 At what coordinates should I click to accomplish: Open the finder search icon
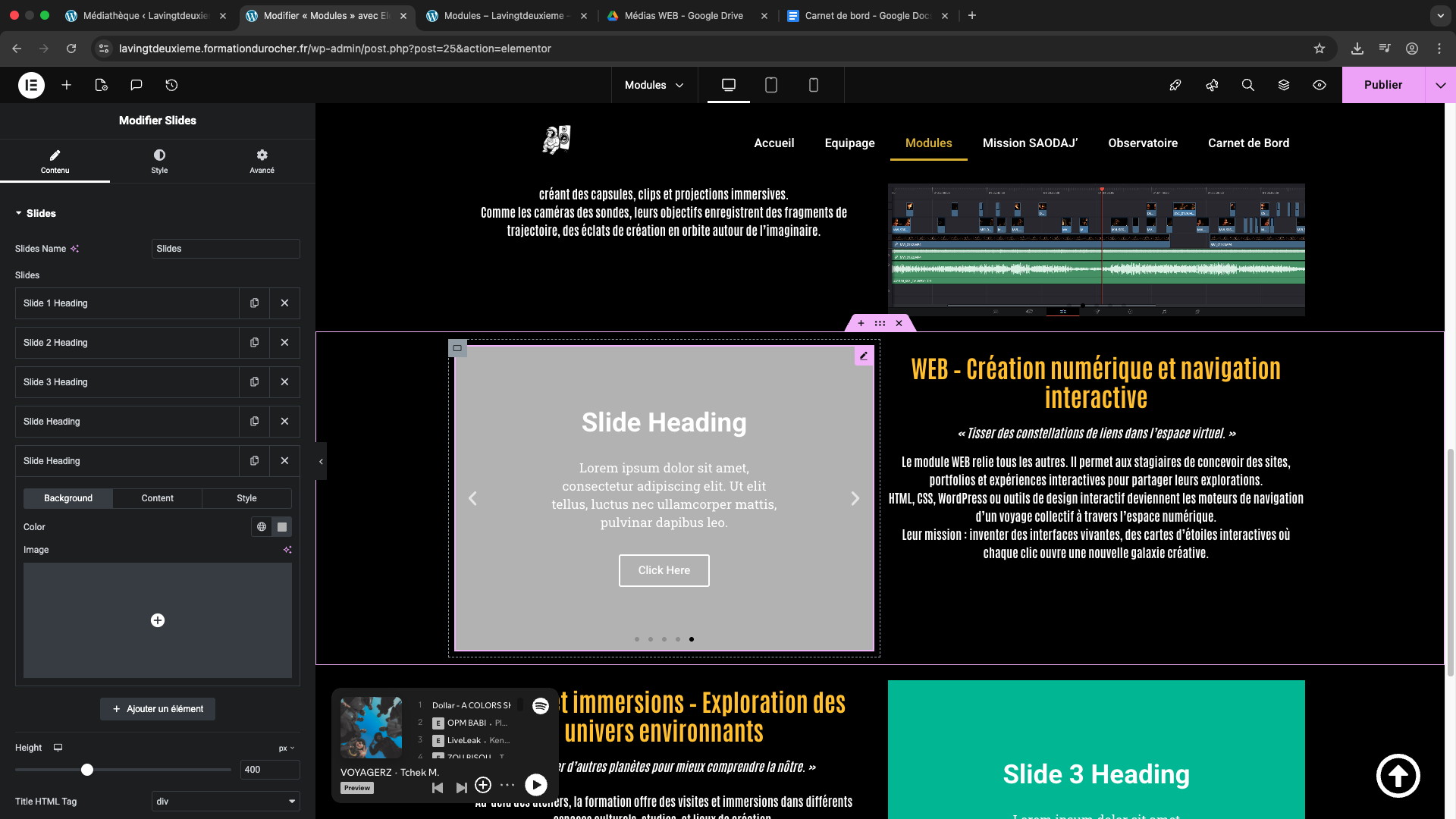pos(1247,85)
